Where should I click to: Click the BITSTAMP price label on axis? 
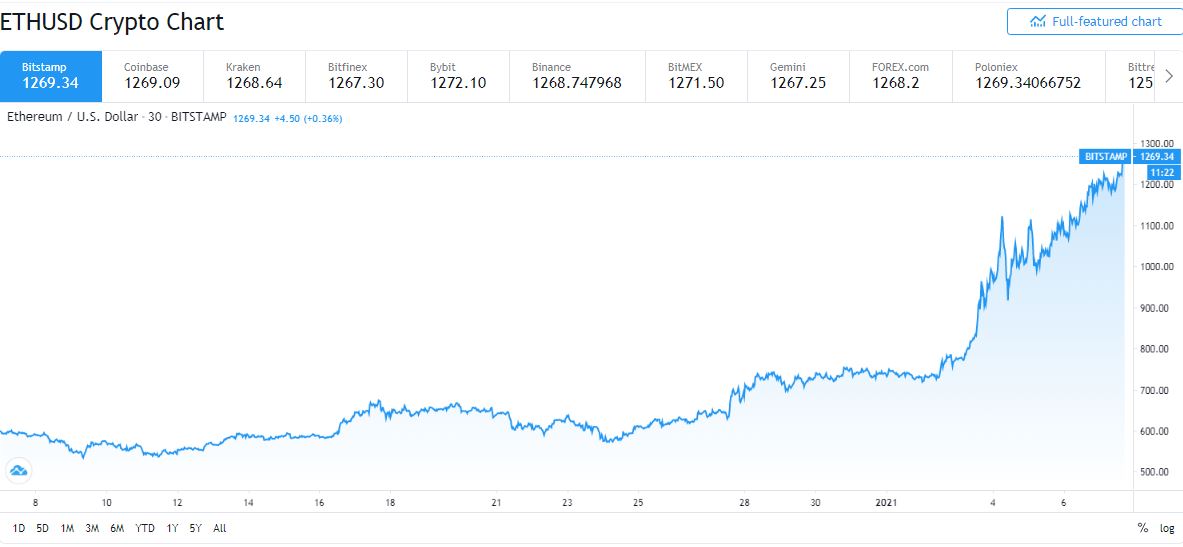1105,157
